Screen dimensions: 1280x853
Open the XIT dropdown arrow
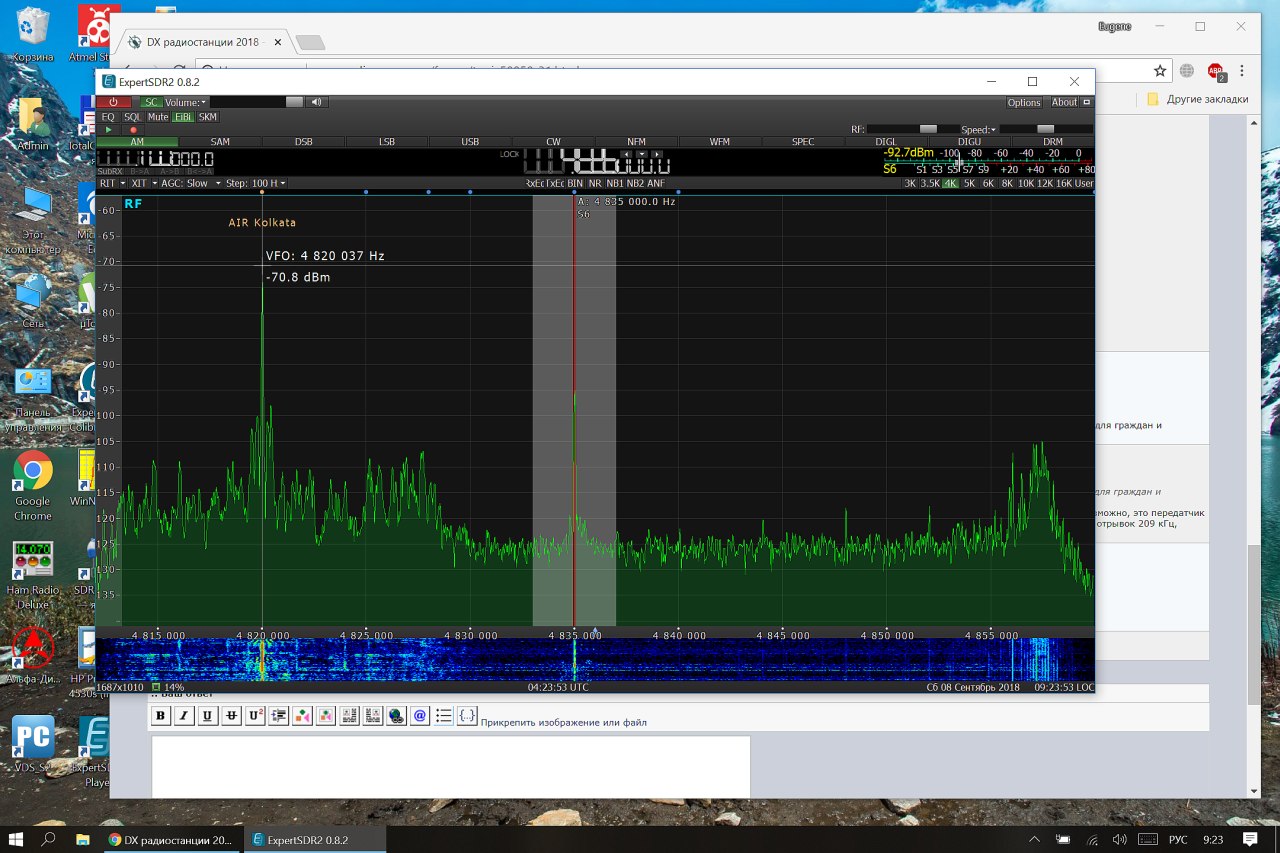click(154, 184)
